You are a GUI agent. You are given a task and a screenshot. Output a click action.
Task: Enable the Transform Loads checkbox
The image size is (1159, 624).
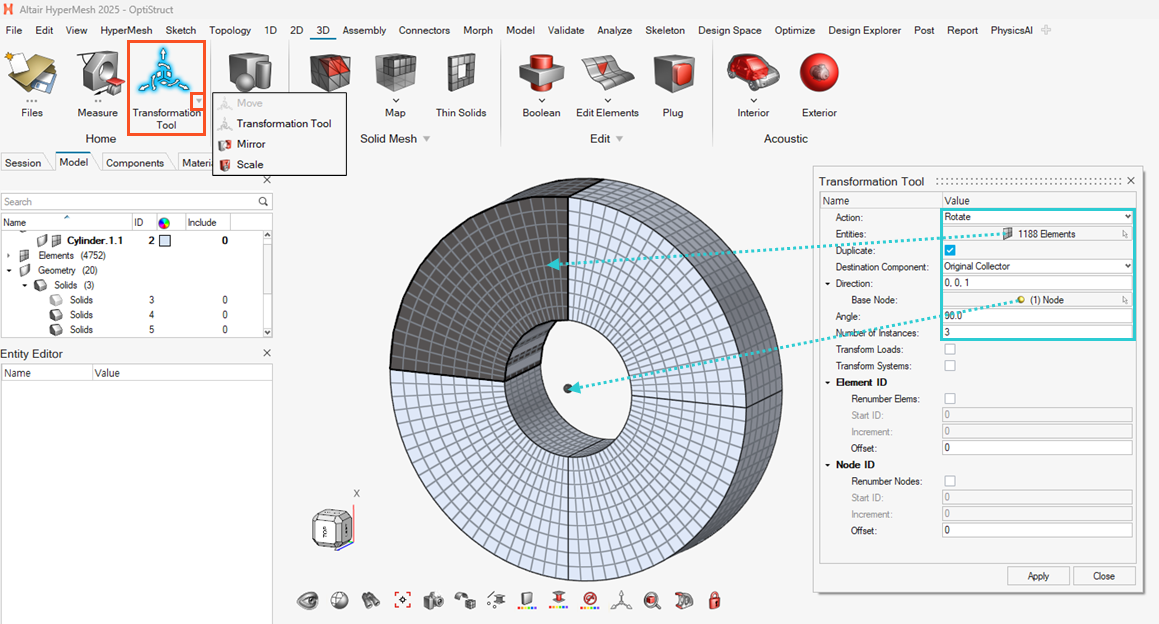[950, 349]
